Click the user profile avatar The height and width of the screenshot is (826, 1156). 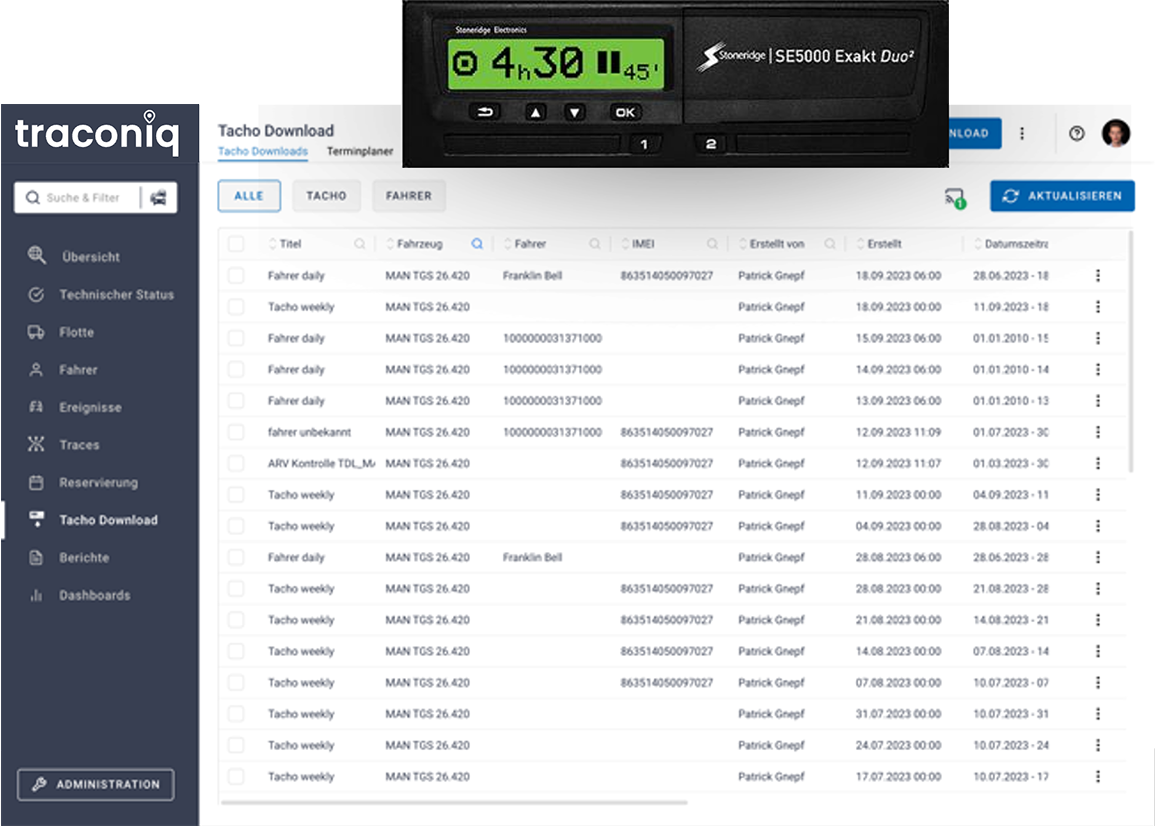[x=1115, y=133]
